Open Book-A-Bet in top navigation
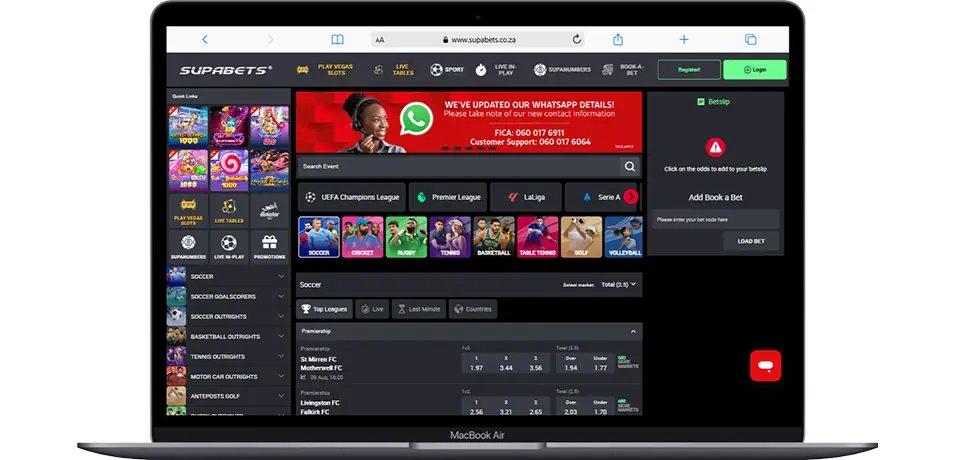 click(x=623, y=70)
